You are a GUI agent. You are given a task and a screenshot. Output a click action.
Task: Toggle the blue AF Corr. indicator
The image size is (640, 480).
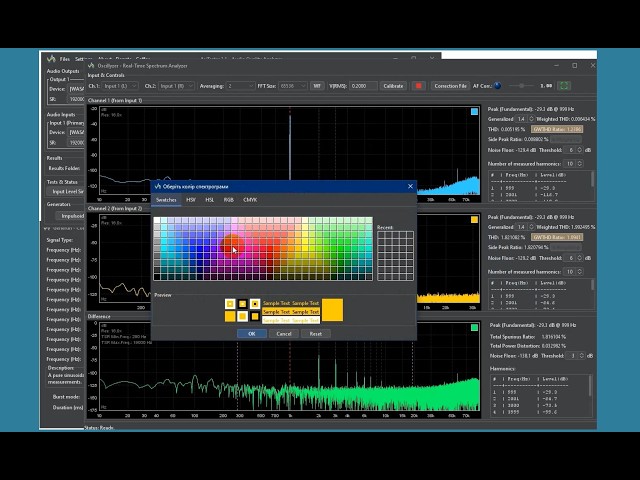(498, 86)
